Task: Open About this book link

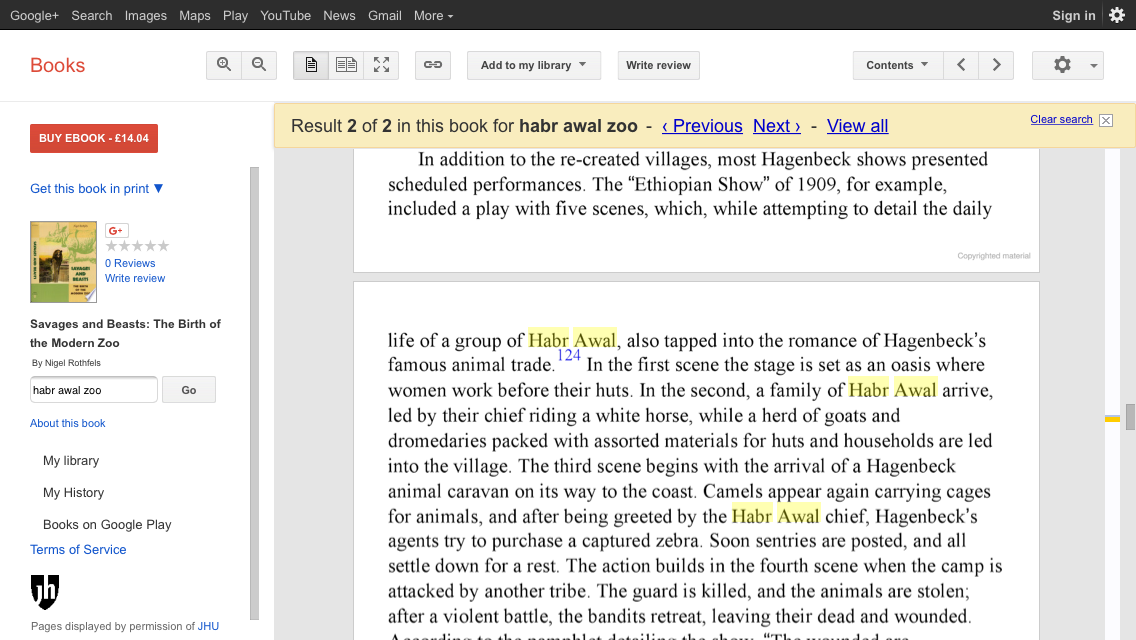Action: tap(67, 423)
